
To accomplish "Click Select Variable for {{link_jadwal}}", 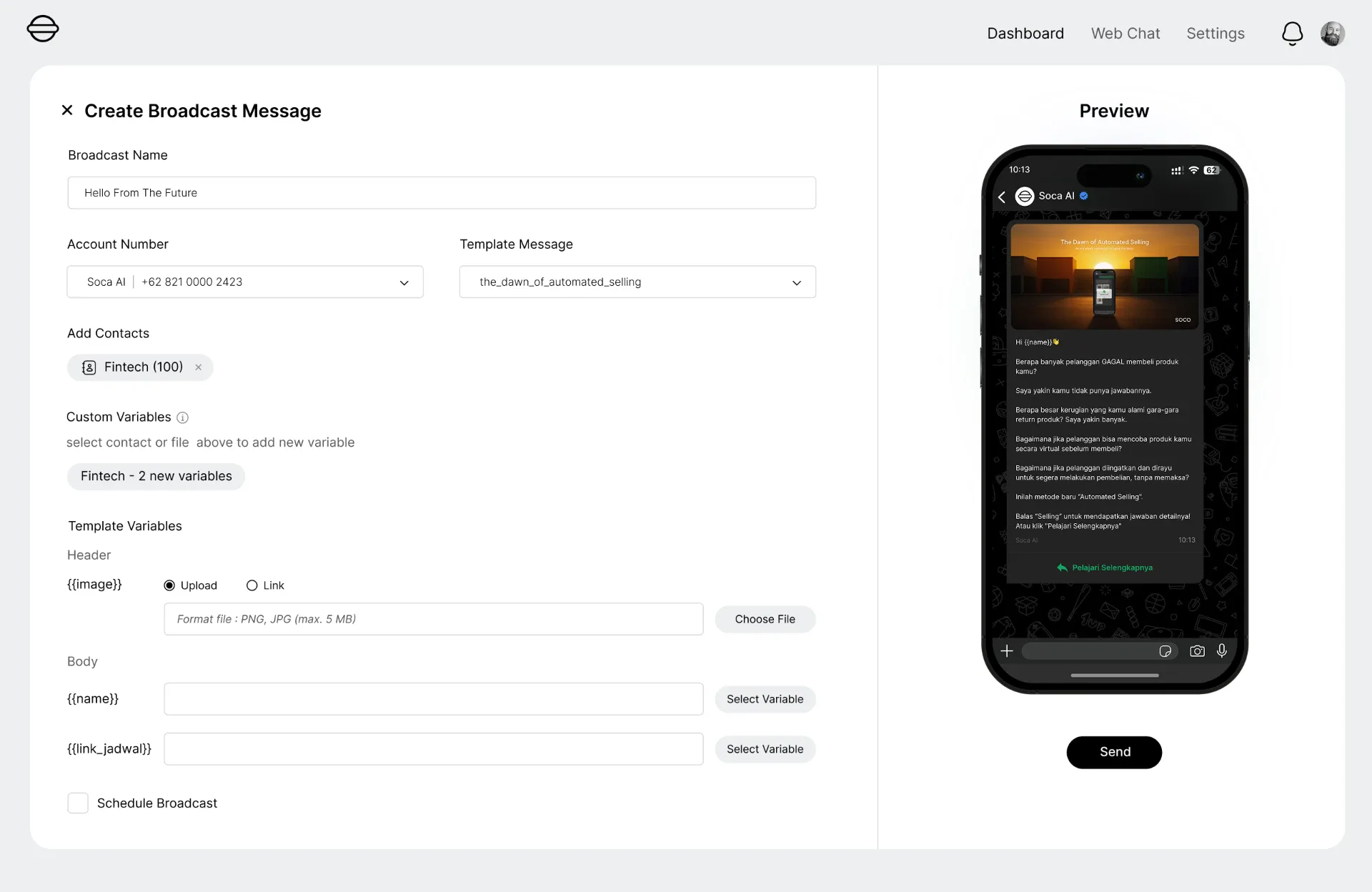I will [x=765, y=749].
